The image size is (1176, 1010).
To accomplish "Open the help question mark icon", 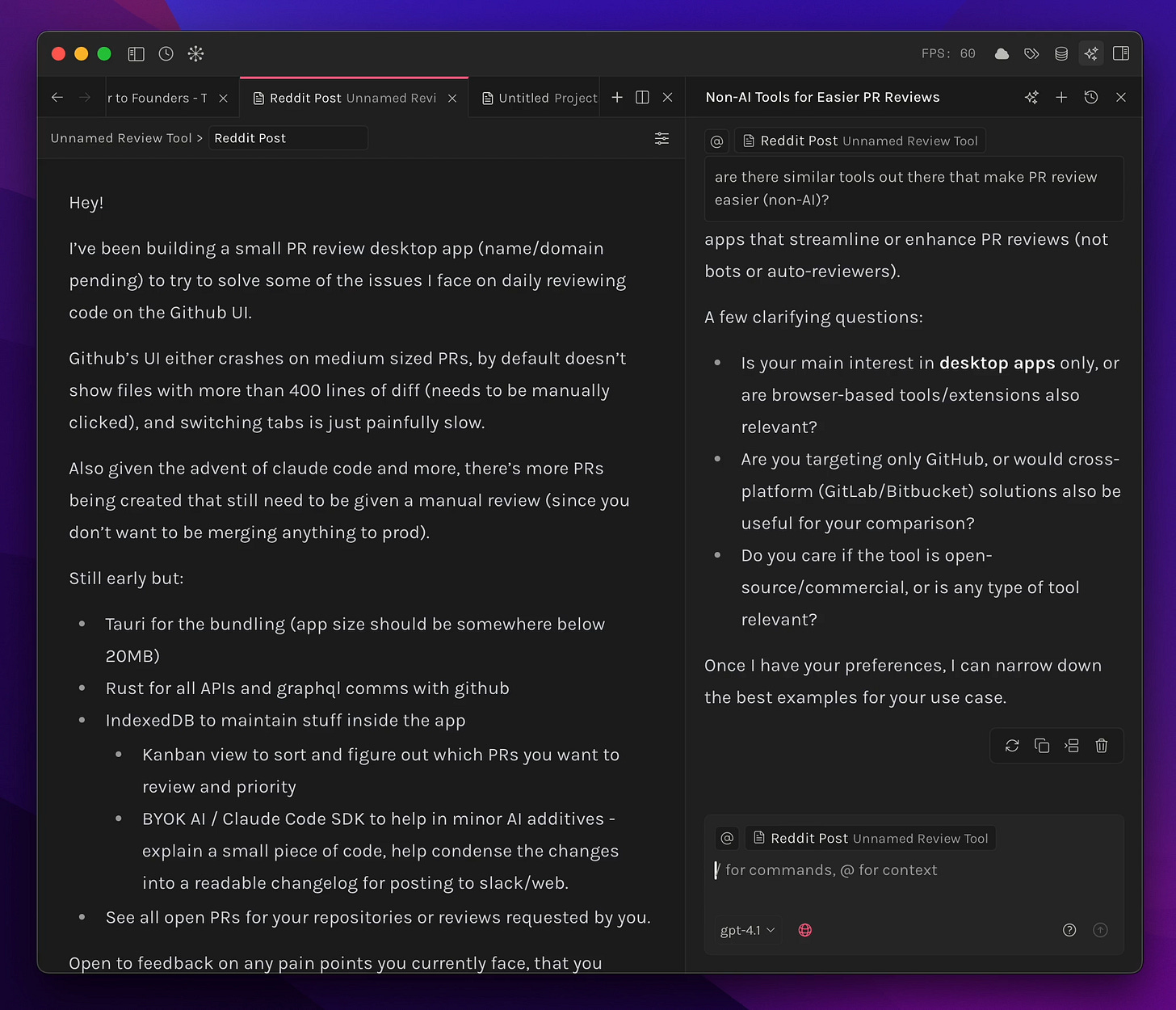I will (x=1069, y=931).
